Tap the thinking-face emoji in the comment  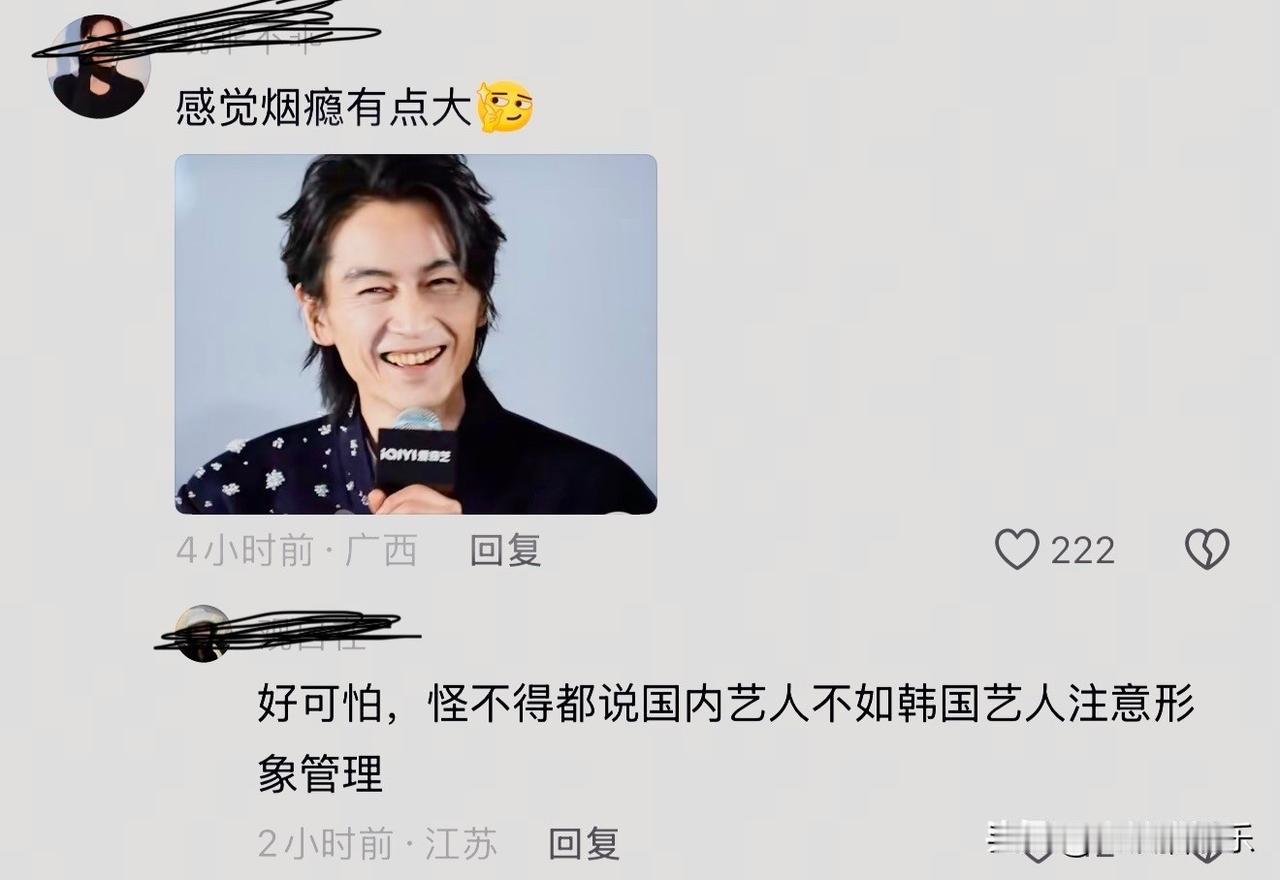point(506,107)
